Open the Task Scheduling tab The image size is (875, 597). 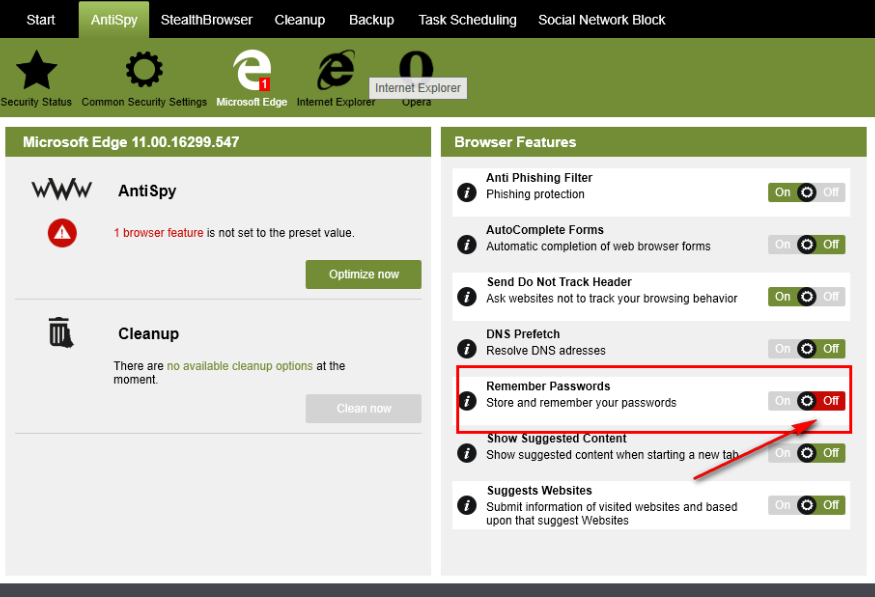point(468,20)
